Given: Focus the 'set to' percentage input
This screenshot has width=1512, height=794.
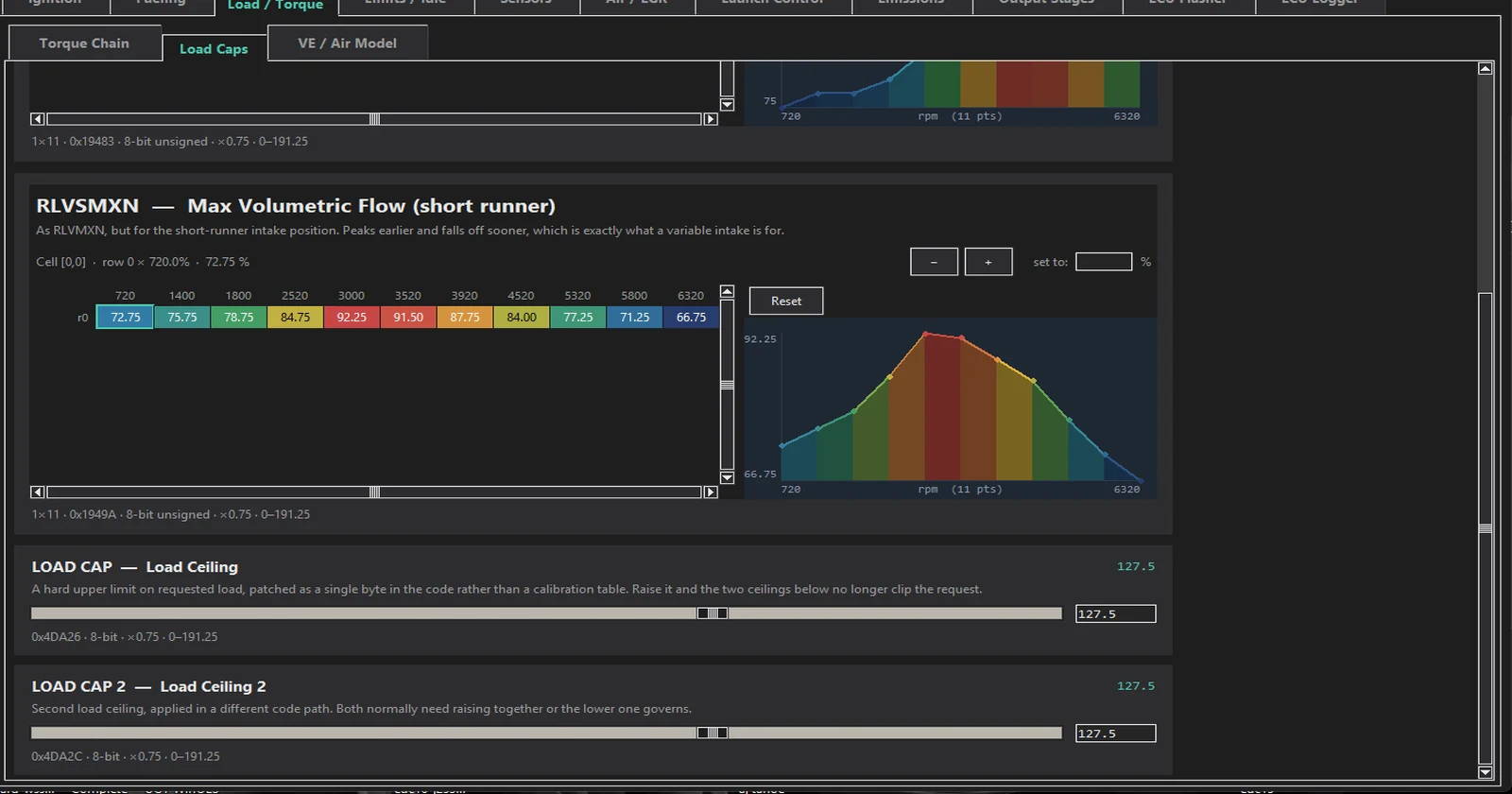Looking at the screenshot, I should click(x=1104, y=262).
